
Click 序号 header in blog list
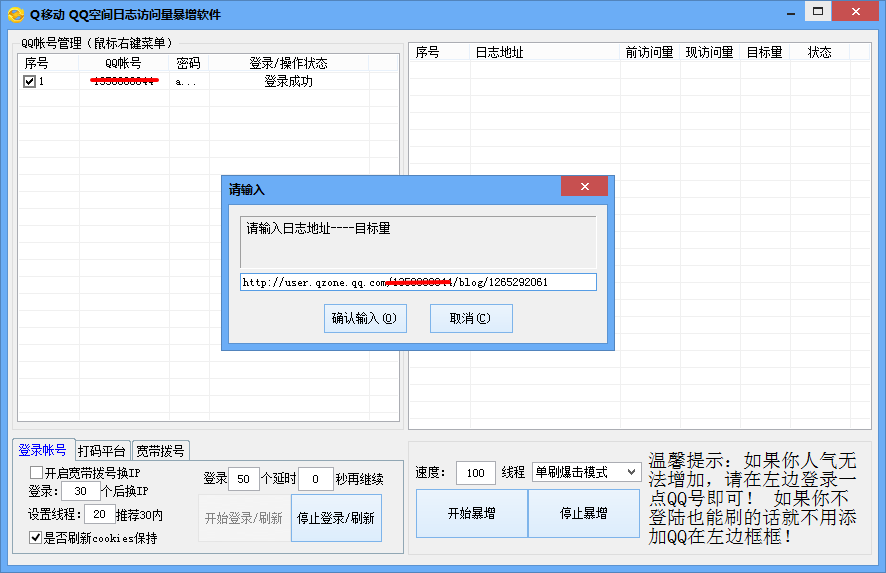point(440,52)
